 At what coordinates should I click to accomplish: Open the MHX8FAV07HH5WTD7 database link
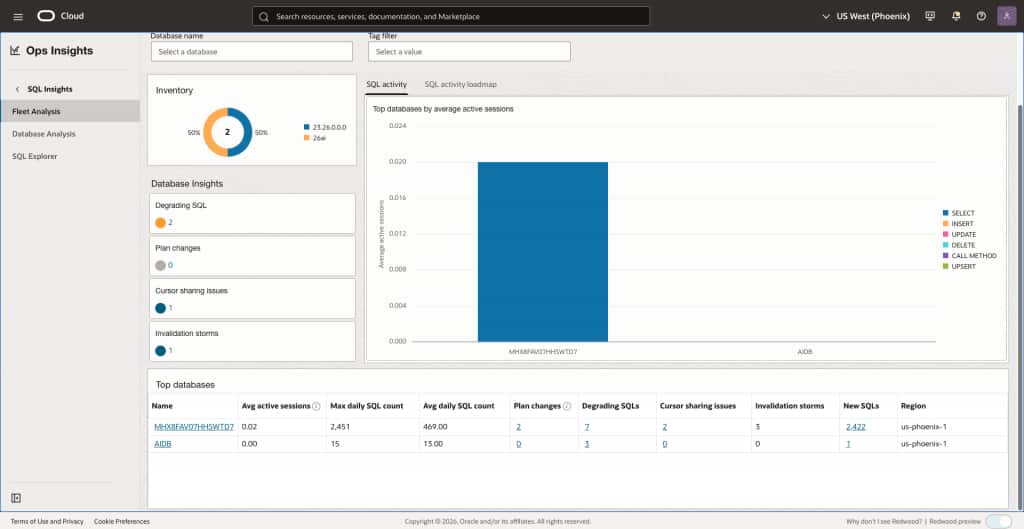pyautogui.click(x=194, y=427)
